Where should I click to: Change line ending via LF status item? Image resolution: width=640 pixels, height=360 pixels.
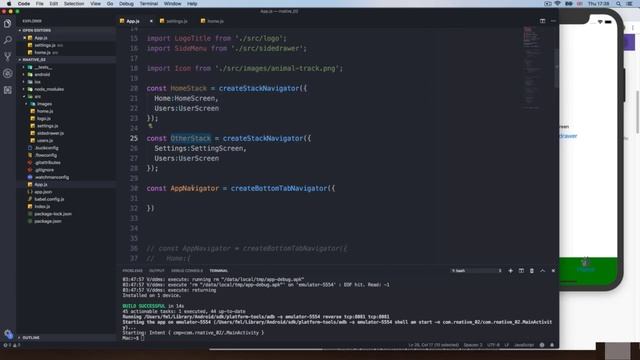(x=507, y=345)
